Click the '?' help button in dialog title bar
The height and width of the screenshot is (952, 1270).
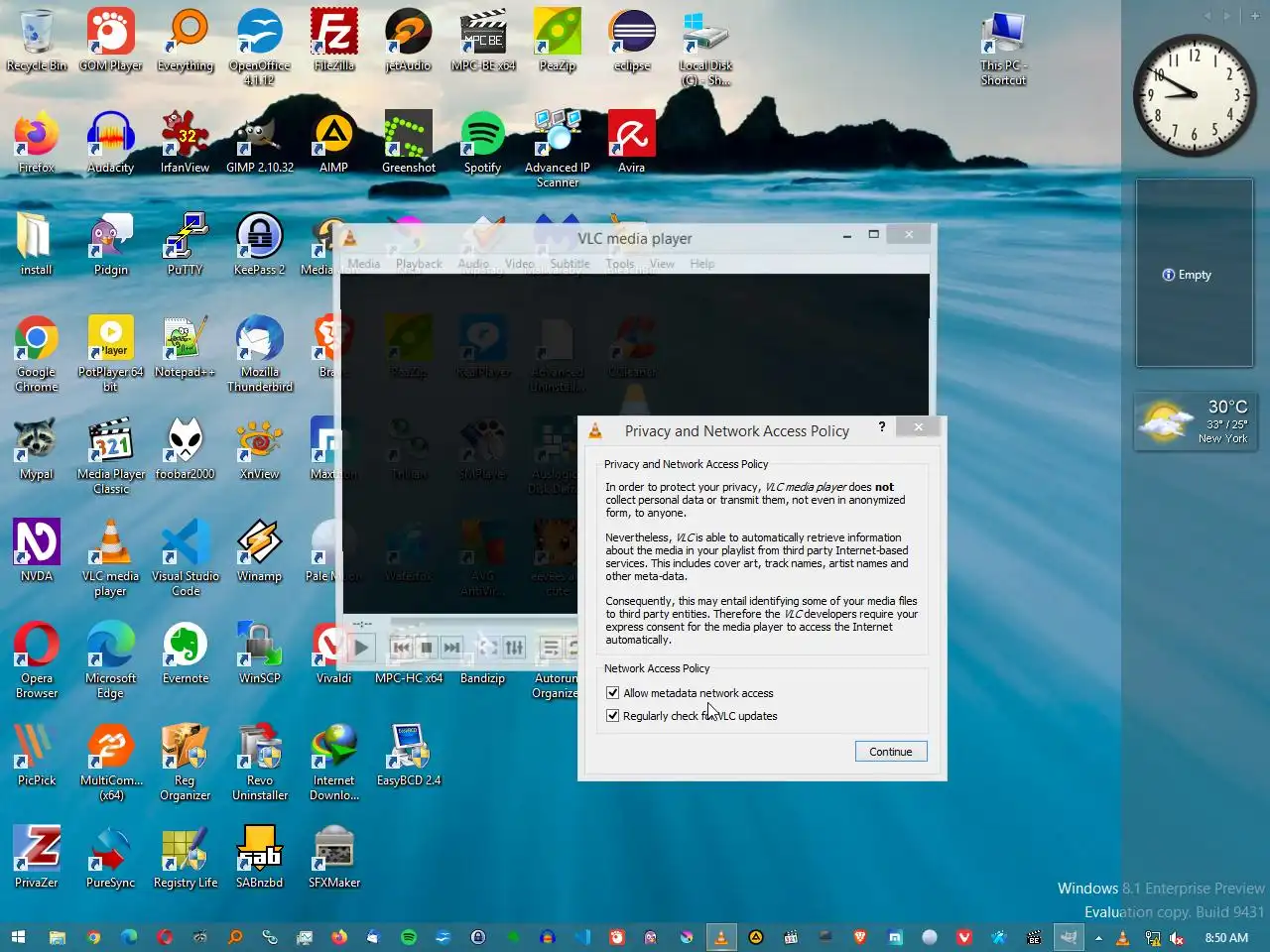(881, 427)
